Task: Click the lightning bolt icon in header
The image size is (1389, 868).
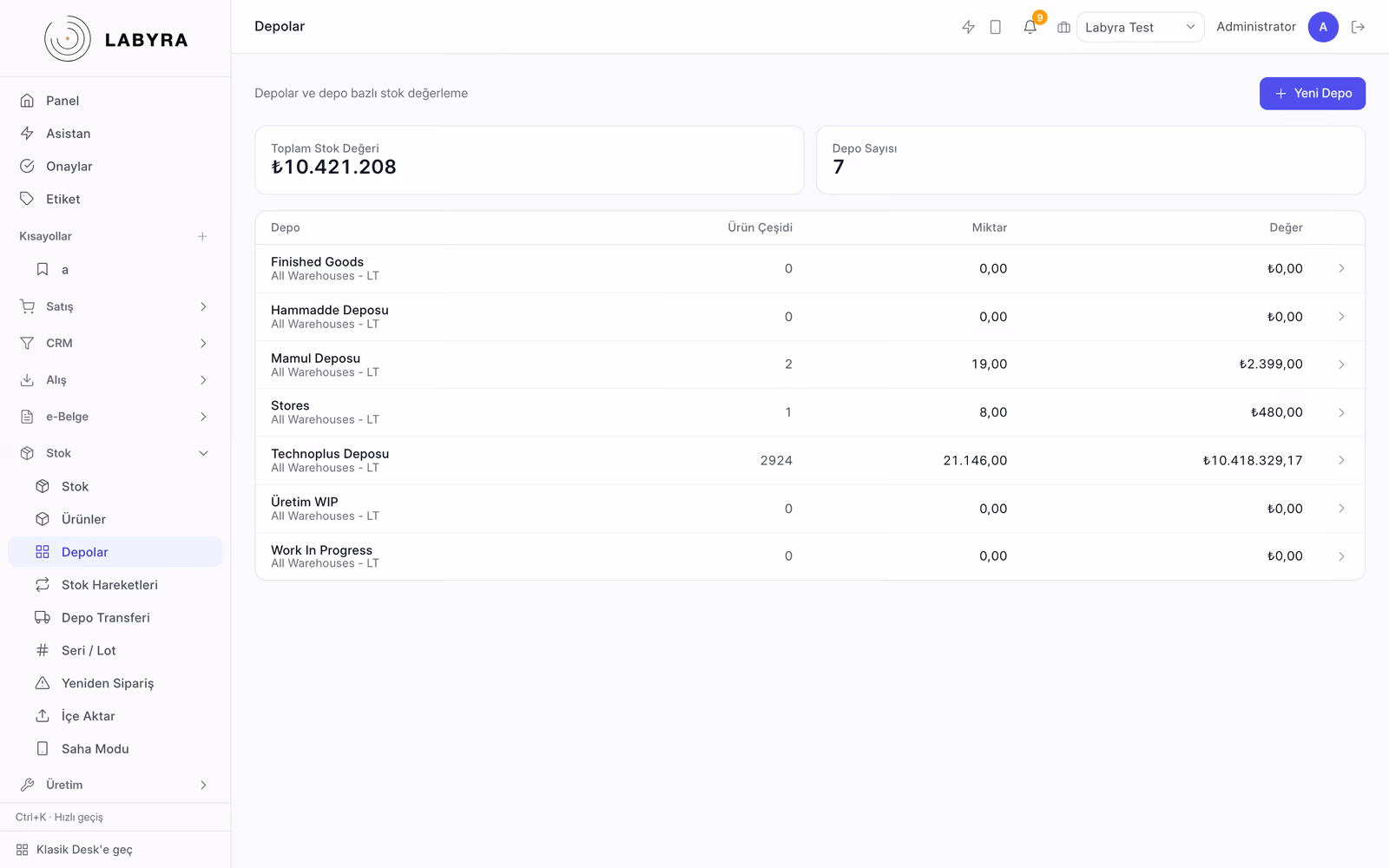Action: [x=968, y=27]
